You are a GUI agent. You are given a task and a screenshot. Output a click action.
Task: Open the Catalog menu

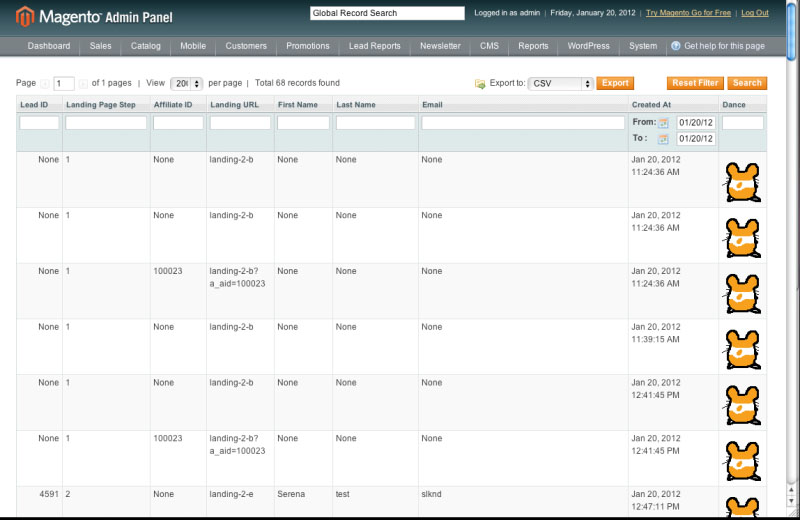pos(146,46)
